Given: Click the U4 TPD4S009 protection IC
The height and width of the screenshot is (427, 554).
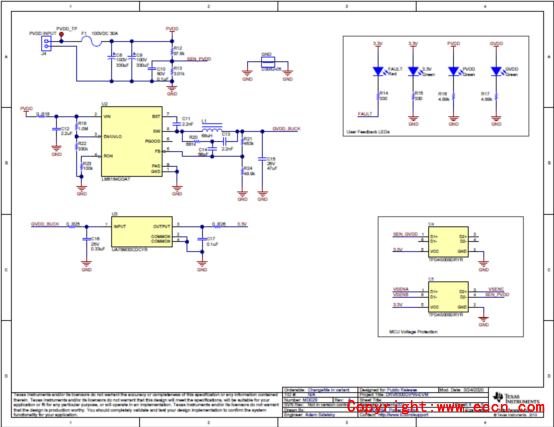Looking at the screenshot, I should click(448, 242).
